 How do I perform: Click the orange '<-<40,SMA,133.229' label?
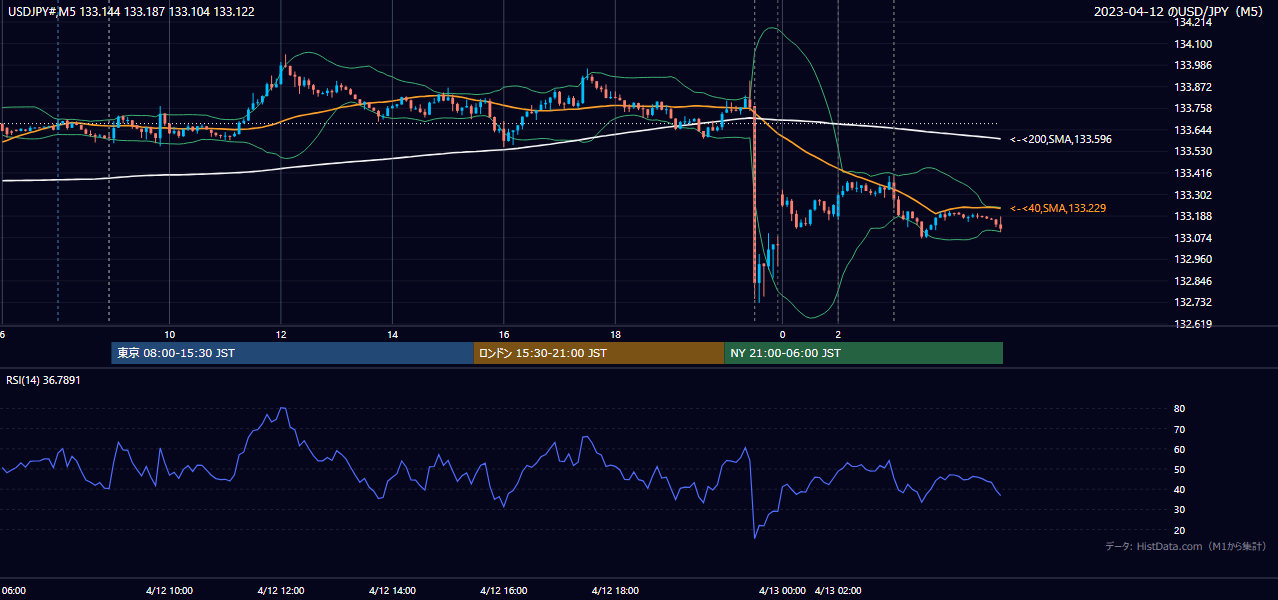point(1057,208)
